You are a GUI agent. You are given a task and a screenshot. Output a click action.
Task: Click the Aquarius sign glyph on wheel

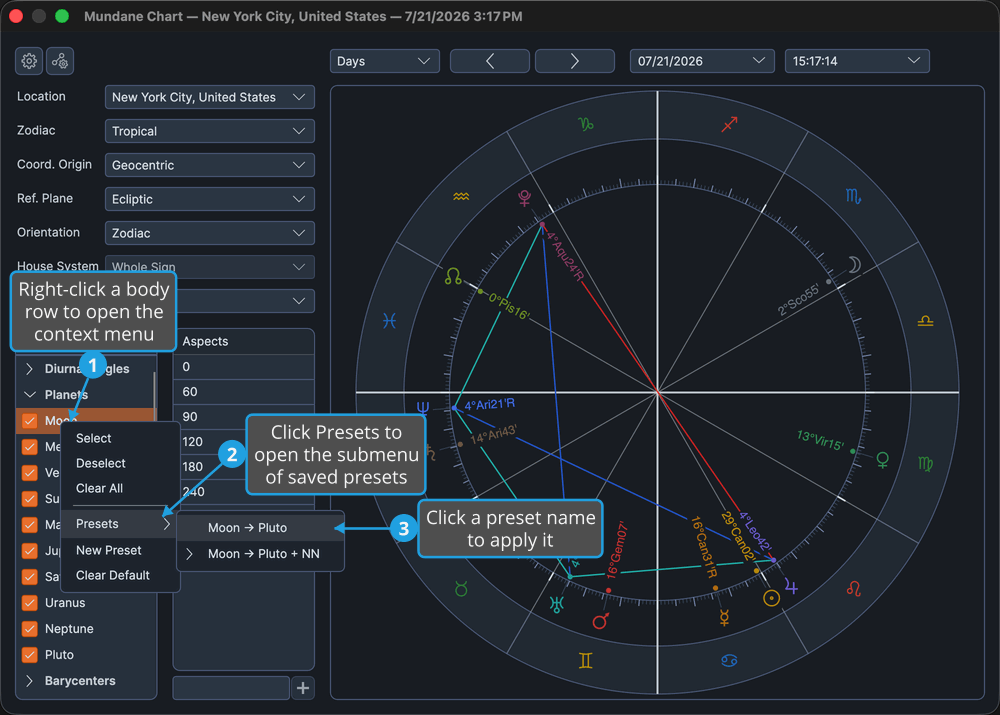[x=461, y=196]
